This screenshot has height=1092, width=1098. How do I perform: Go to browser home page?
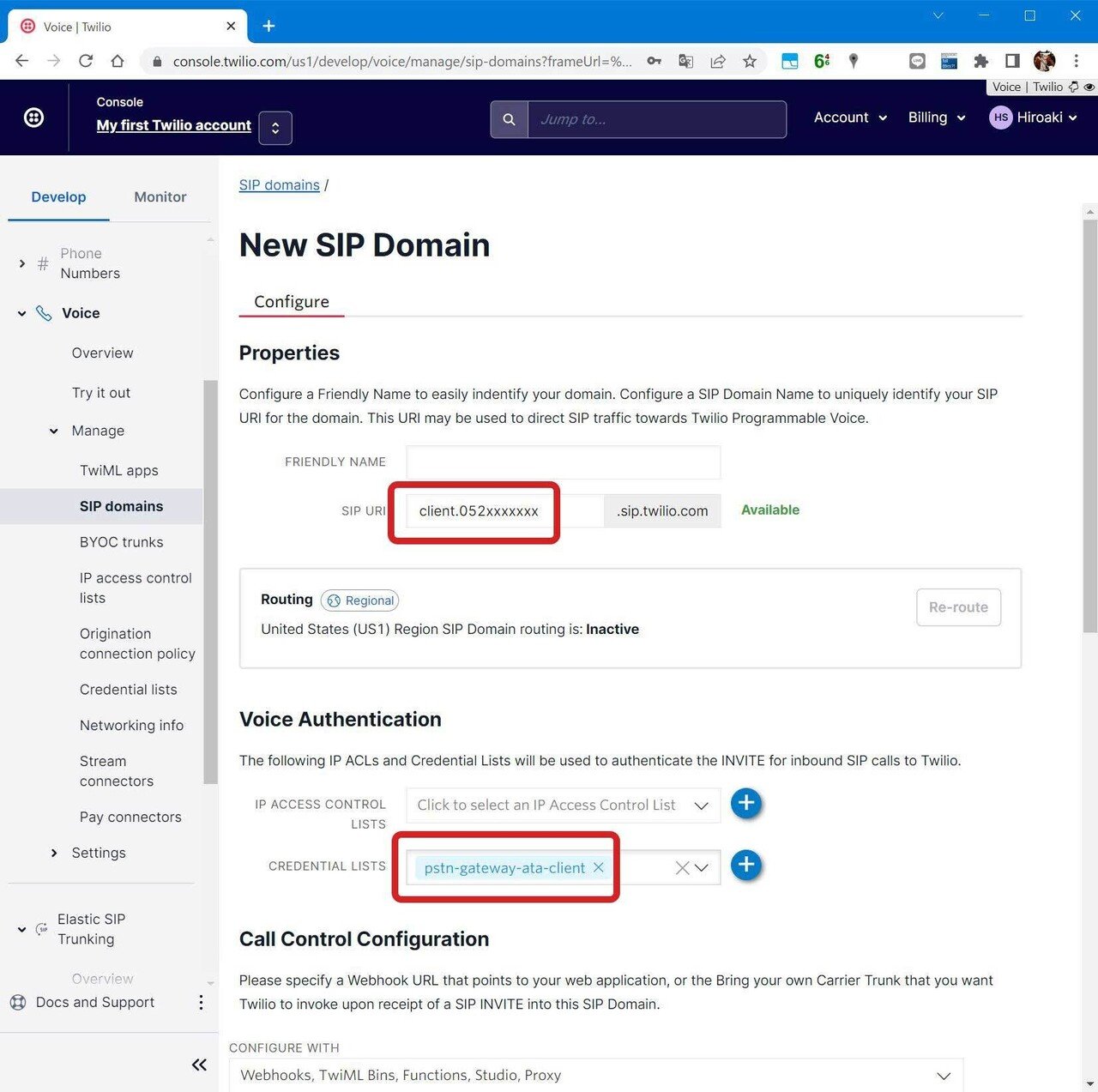[x=118, y=61]
